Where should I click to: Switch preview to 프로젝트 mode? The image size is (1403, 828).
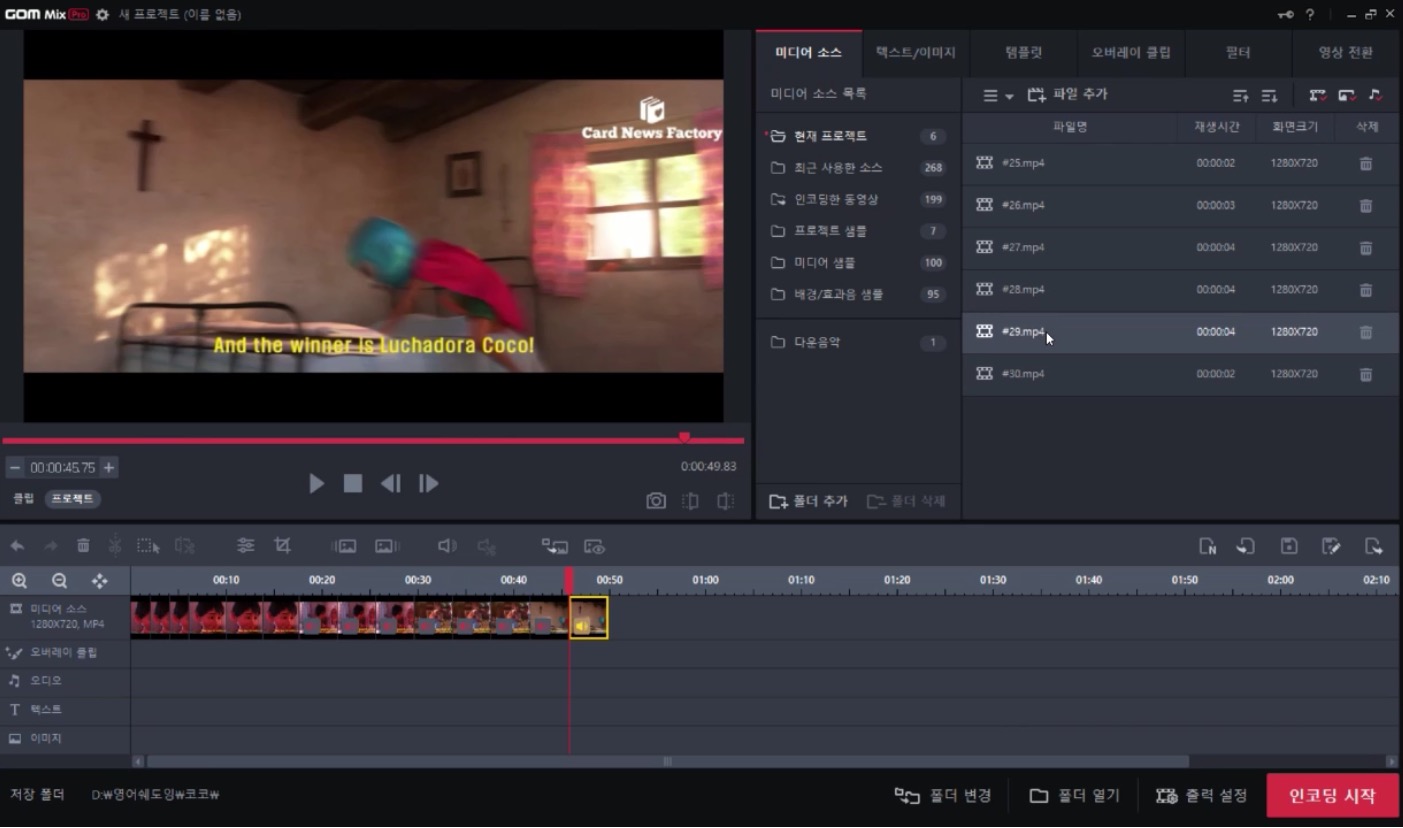(x=72, y=498)
